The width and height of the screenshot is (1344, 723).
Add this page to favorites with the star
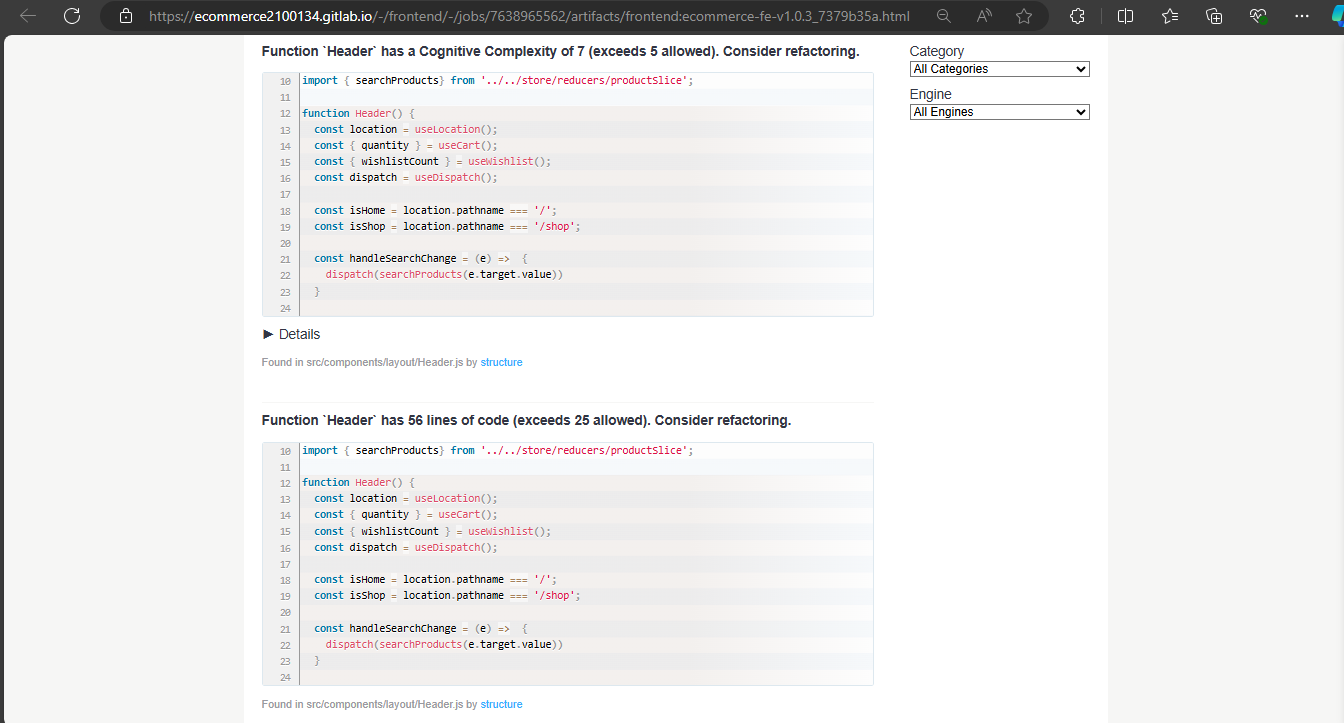click(x=1024, y=16)
